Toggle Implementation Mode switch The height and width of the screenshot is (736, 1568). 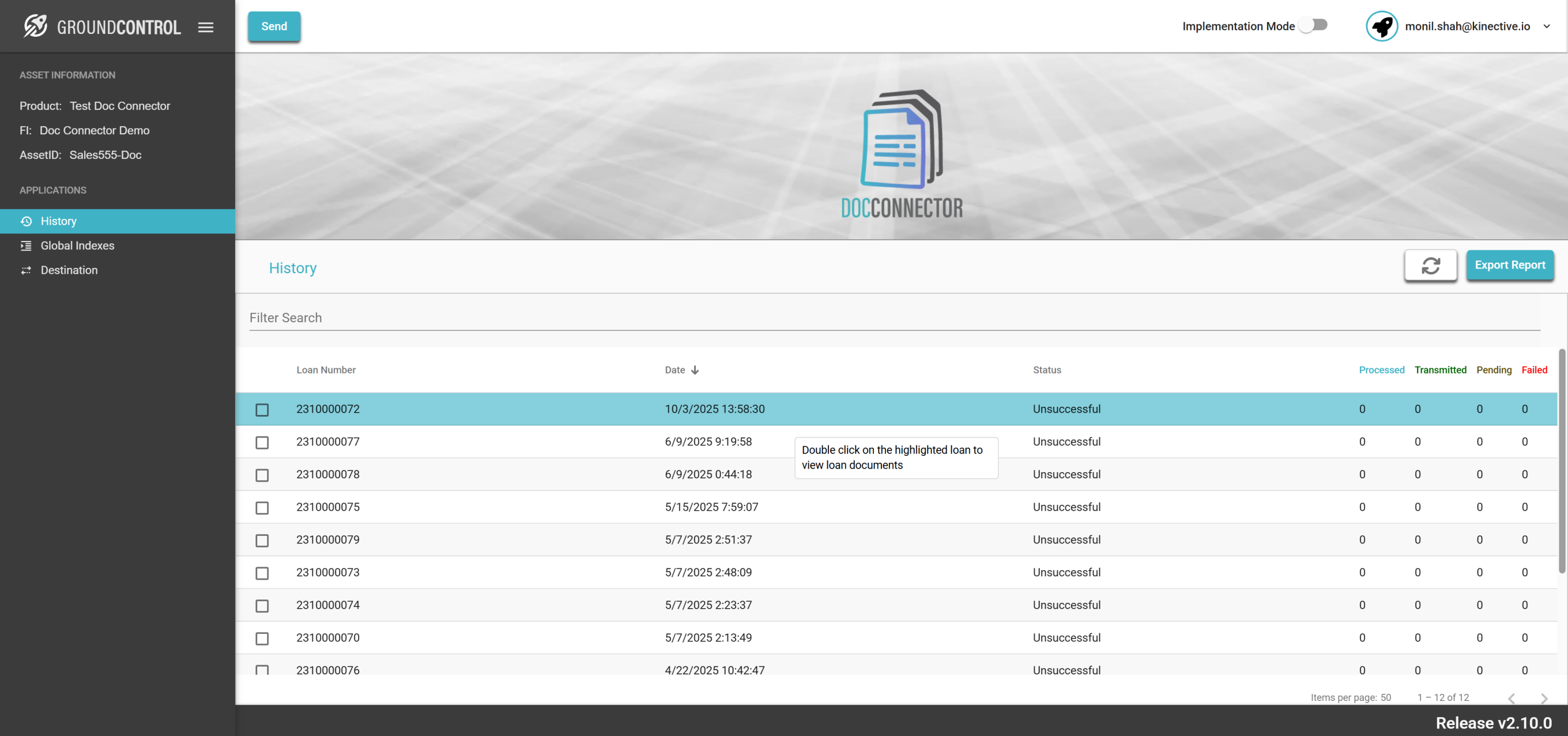1313,25
